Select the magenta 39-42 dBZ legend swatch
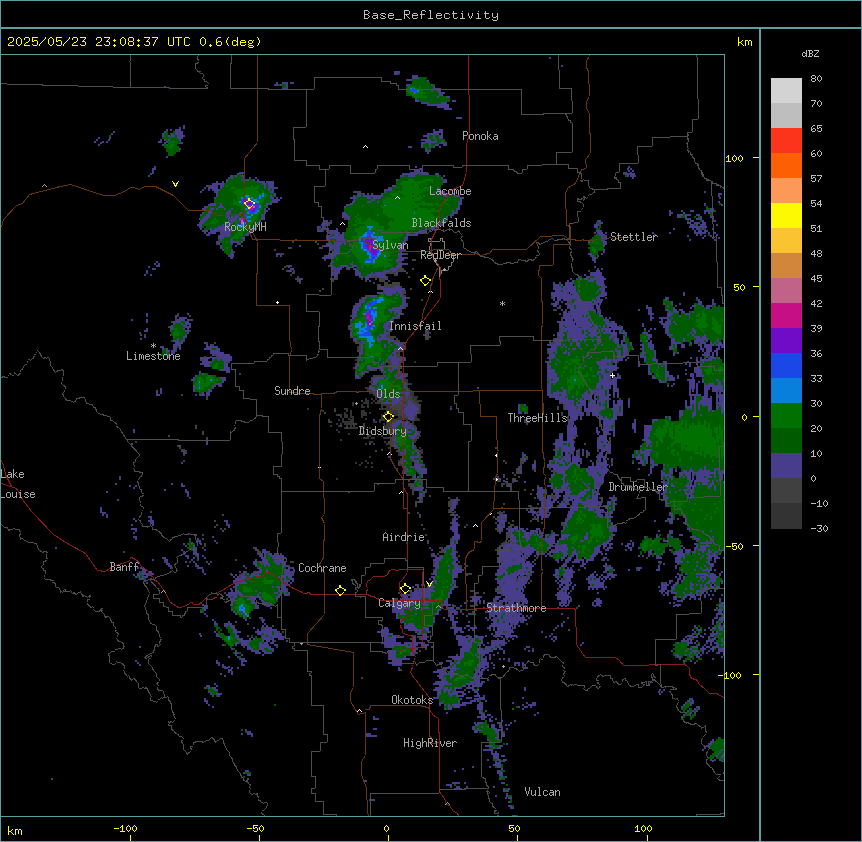Screen dimensions: 862x842 [x=786, y=316]
